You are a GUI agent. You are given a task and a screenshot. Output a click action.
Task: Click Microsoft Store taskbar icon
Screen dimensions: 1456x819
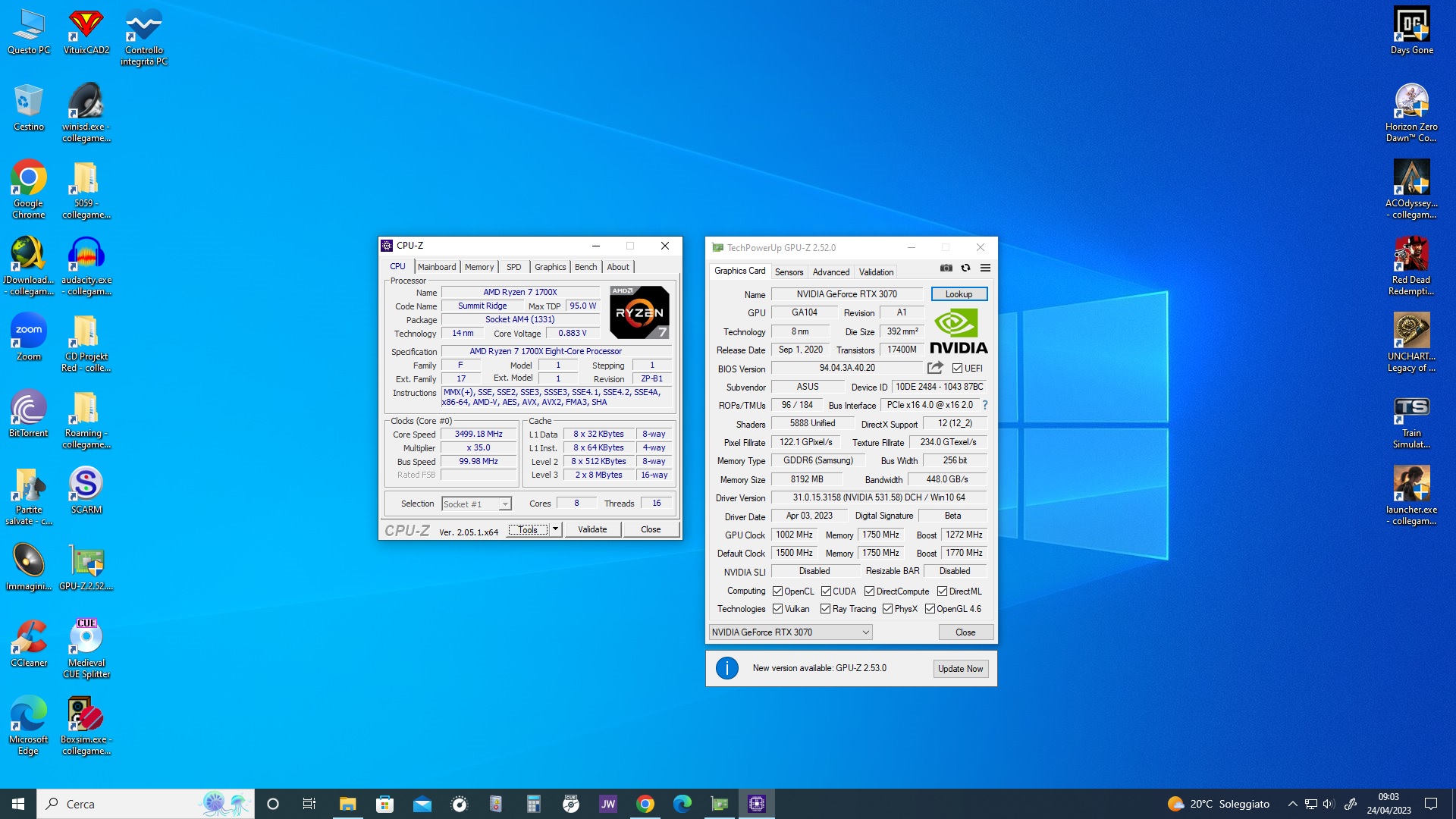coord(384,804)
